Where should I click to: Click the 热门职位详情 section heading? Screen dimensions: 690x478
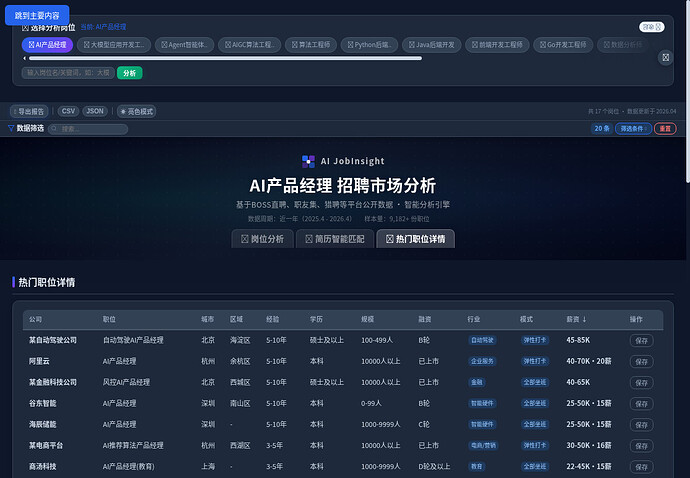47,282
